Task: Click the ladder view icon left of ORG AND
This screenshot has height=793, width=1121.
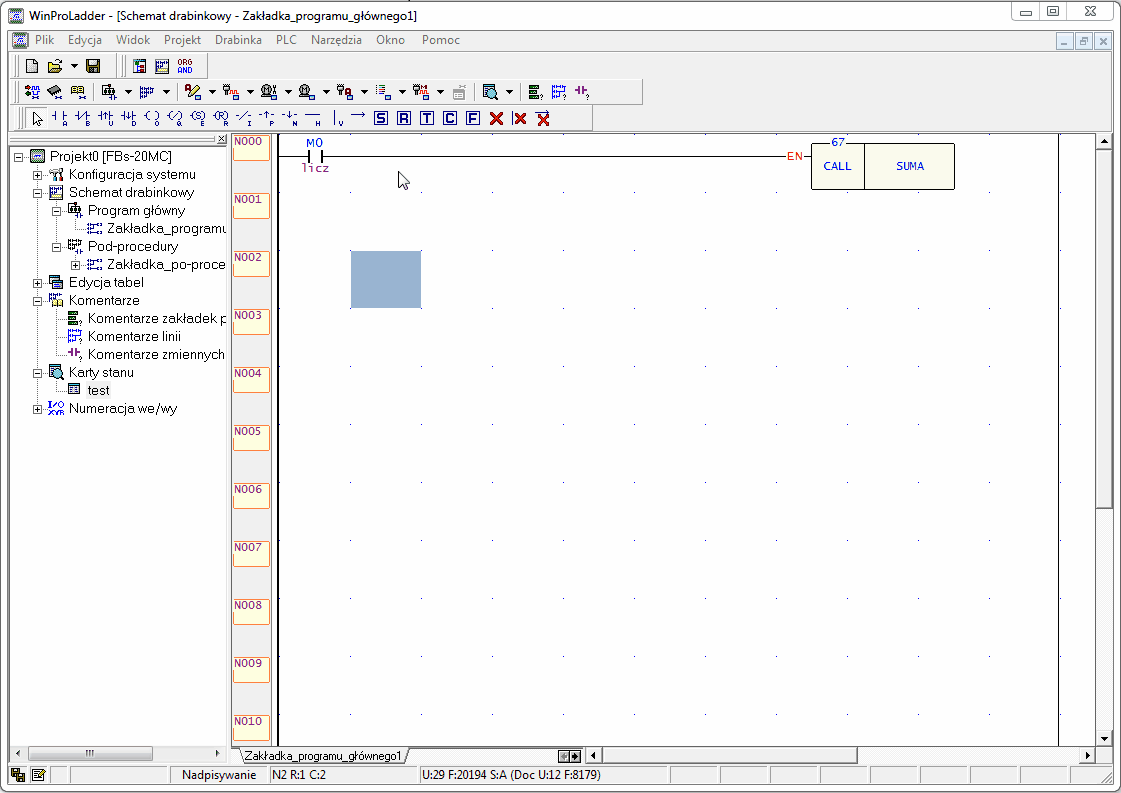Action: pyautogui.click(x=162, y=67)
